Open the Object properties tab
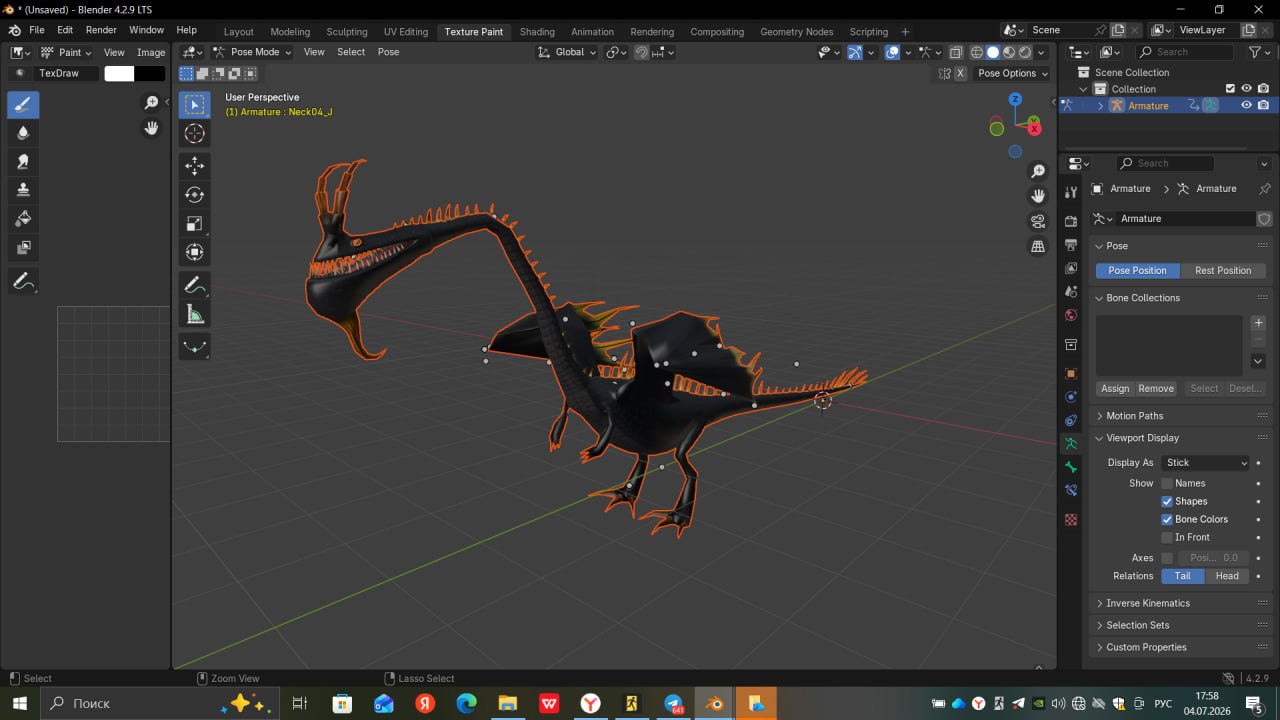 (x=1071, y=373)
